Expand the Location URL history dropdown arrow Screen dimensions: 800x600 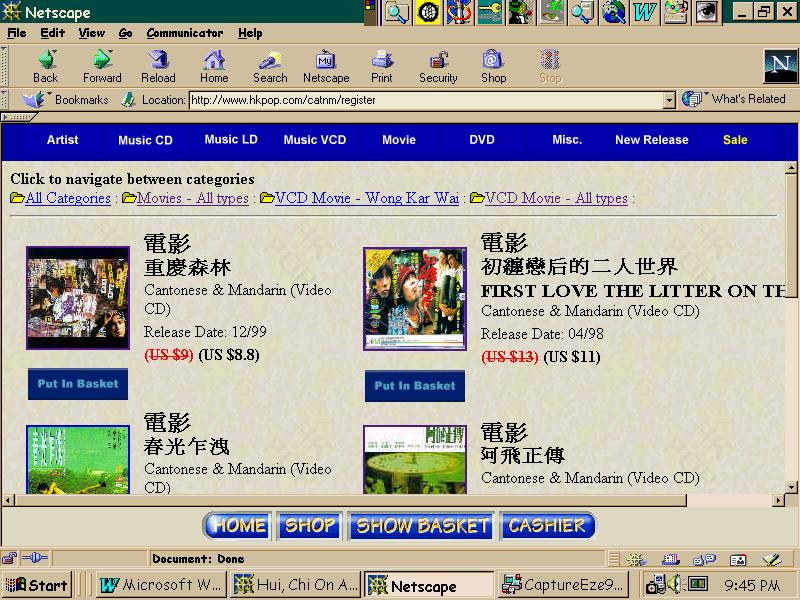(669, 100)
